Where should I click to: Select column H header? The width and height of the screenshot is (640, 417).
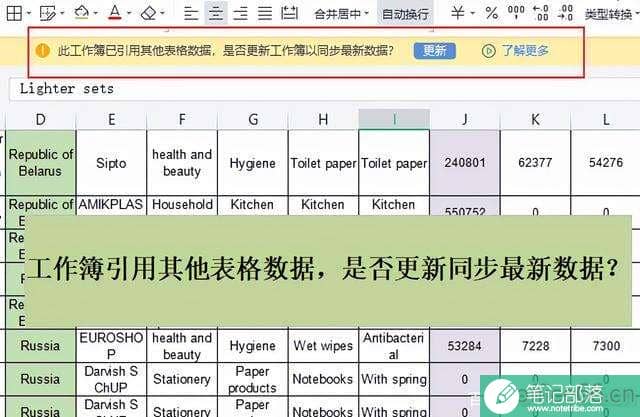pyautogui.click(x=323, y=120)
